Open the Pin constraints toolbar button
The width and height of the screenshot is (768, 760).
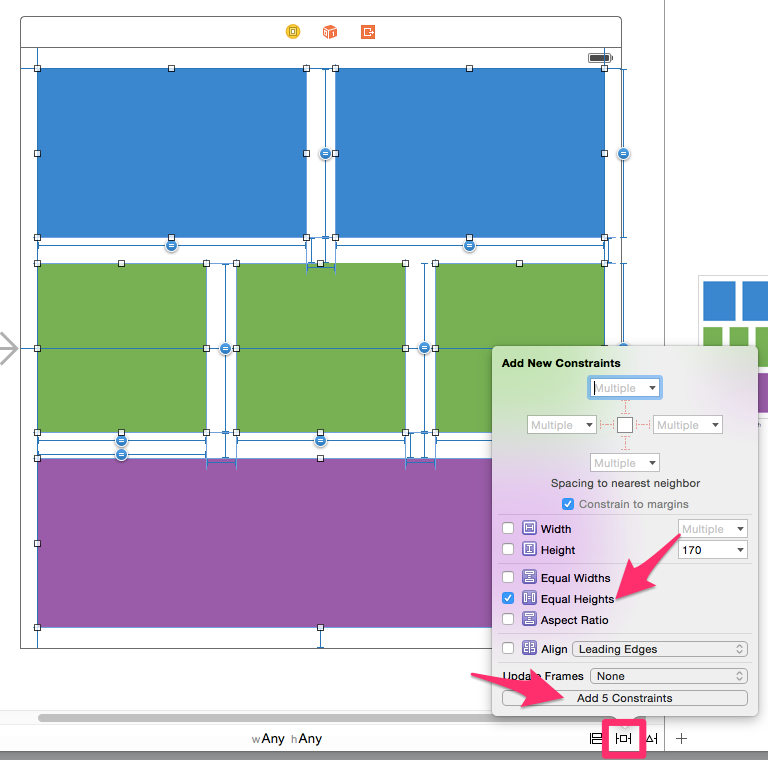pyautogui.click(x=624, y=738)
